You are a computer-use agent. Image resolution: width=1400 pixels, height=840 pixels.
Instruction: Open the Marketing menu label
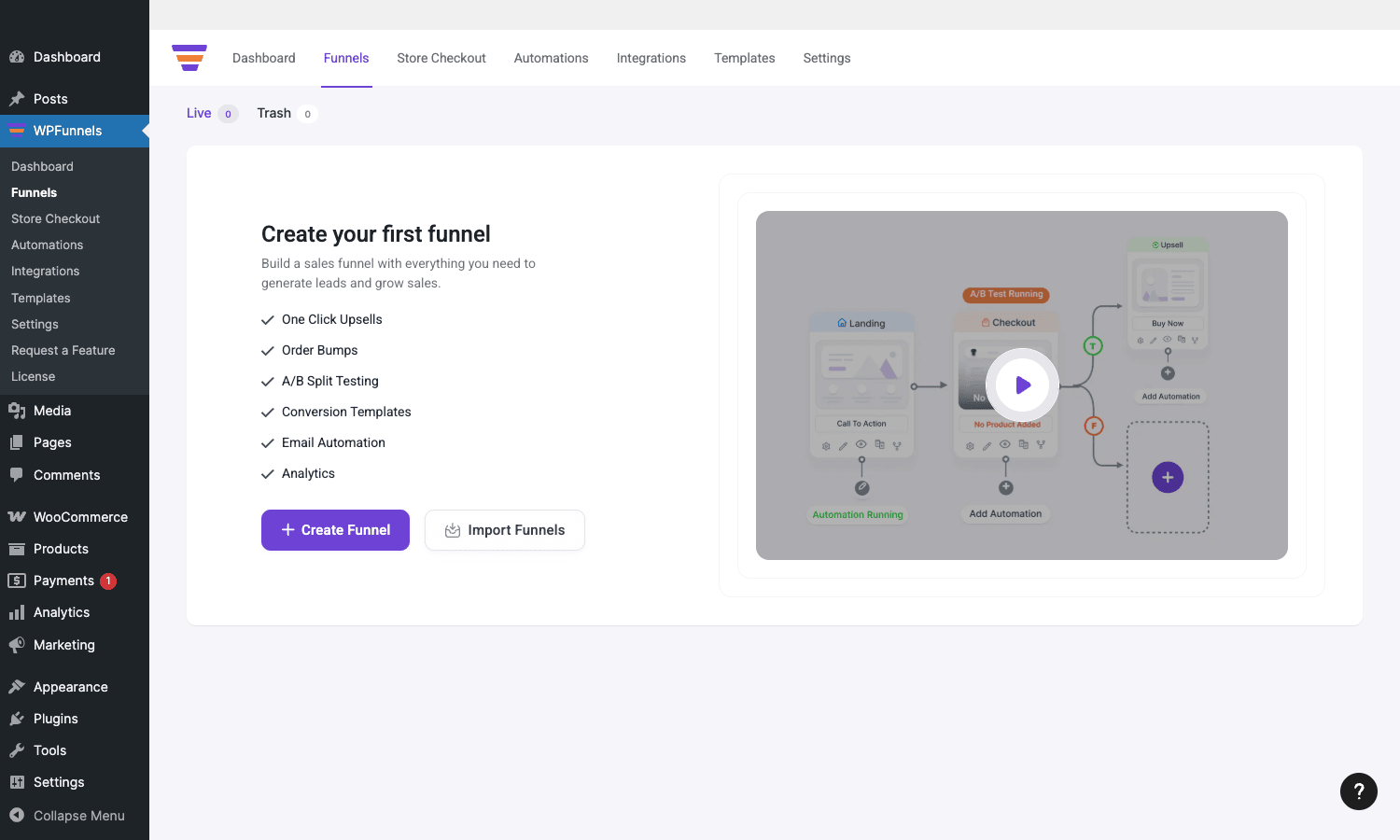tap(64, 645)
